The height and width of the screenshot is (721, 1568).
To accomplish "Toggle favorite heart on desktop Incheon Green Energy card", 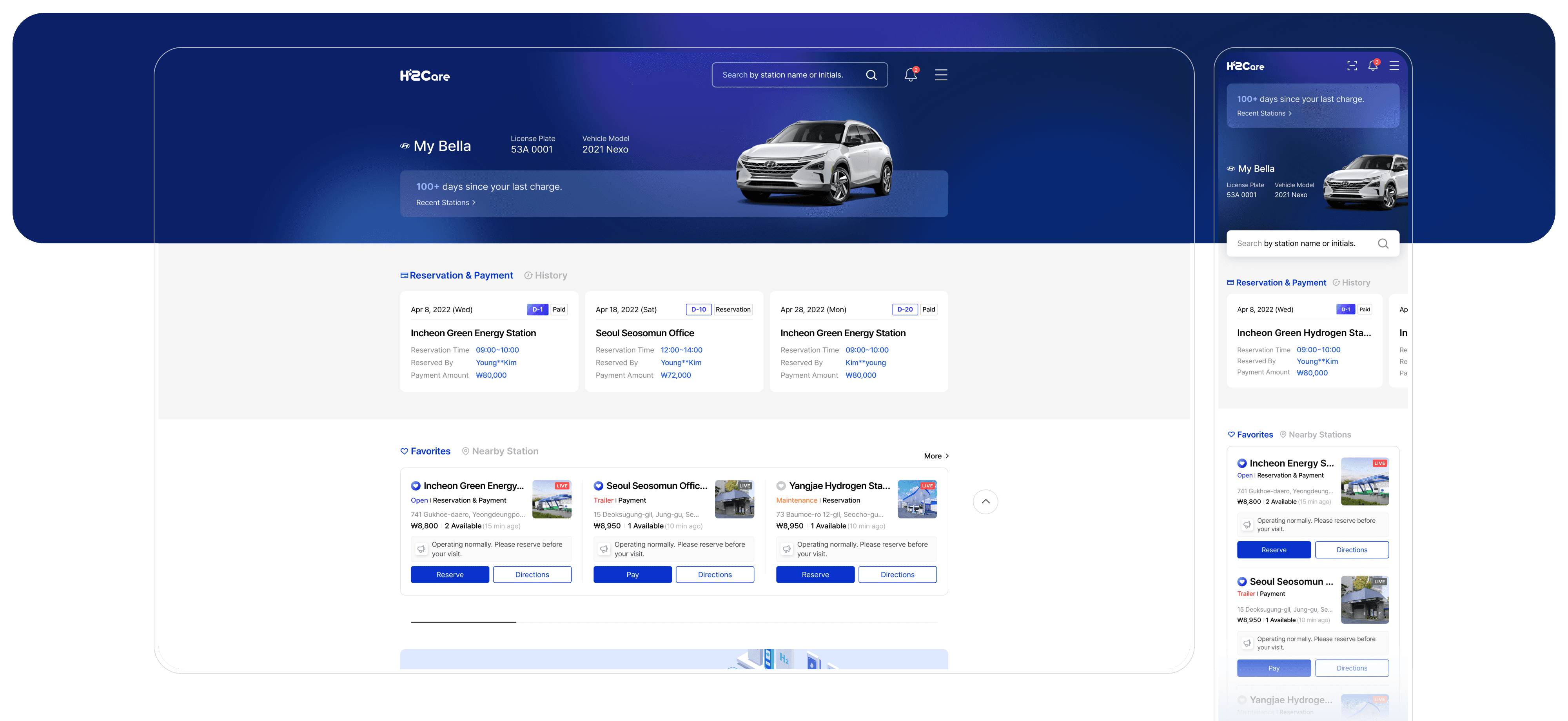I will point(416,485).
